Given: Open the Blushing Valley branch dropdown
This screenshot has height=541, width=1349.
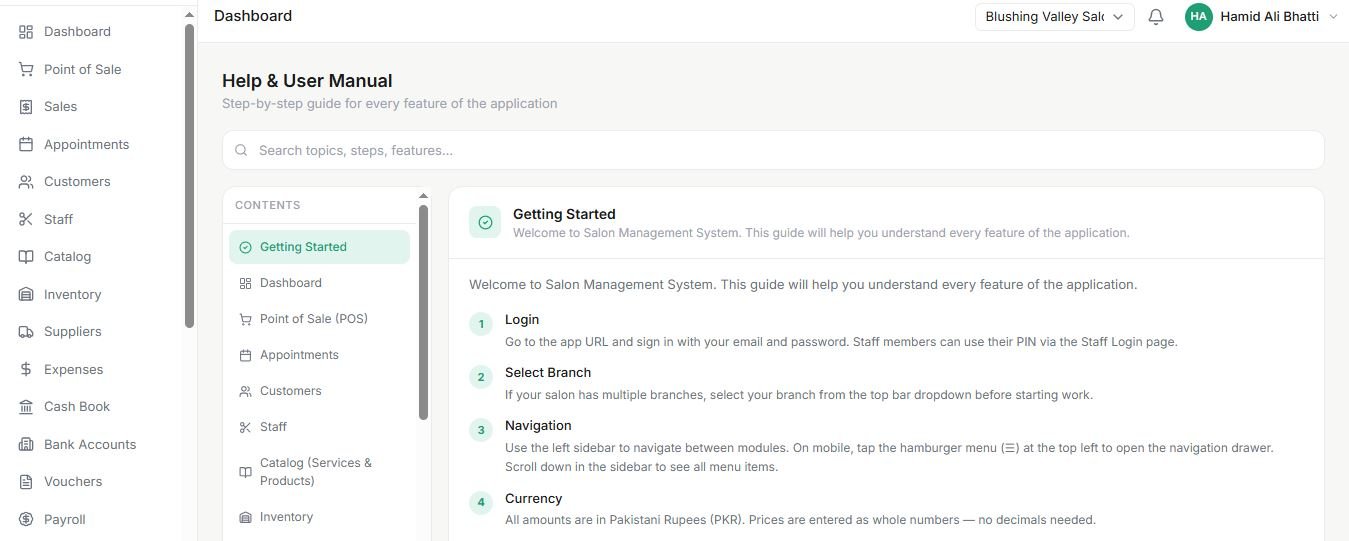Looking at the screenshot, I should [x=1054, y=17].
